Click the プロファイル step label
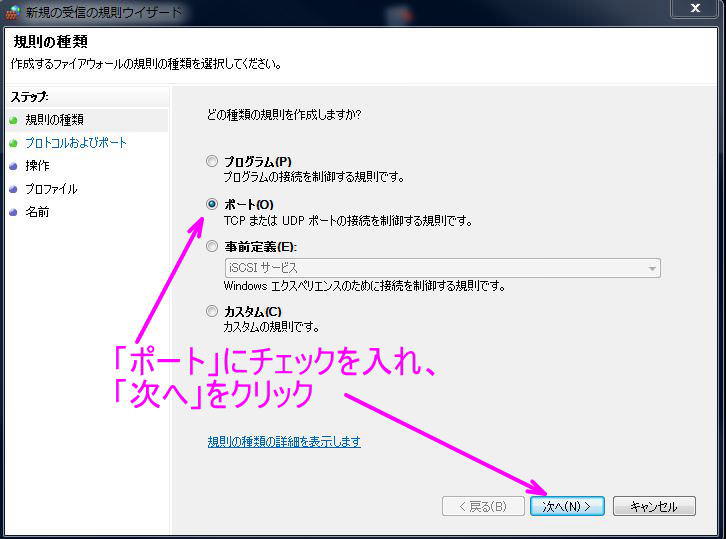 51,189
